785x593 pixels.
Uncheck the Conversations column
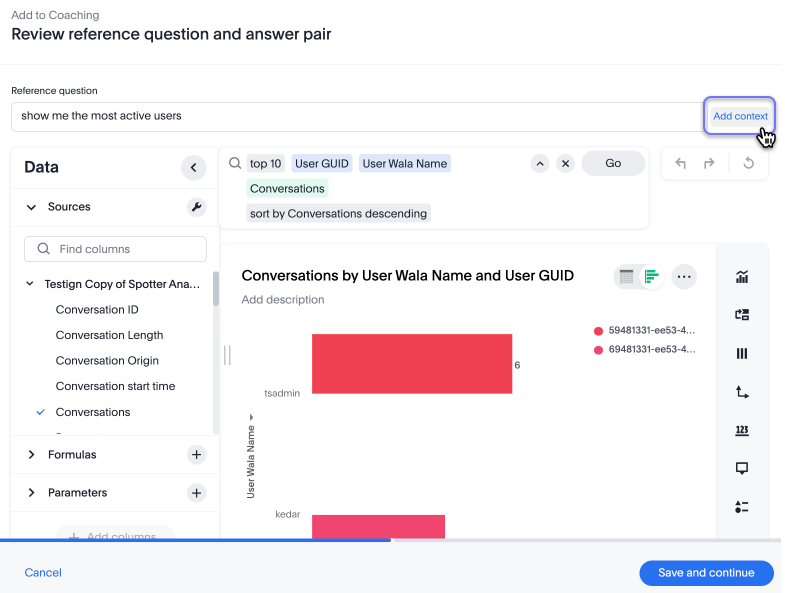(41, 412)
